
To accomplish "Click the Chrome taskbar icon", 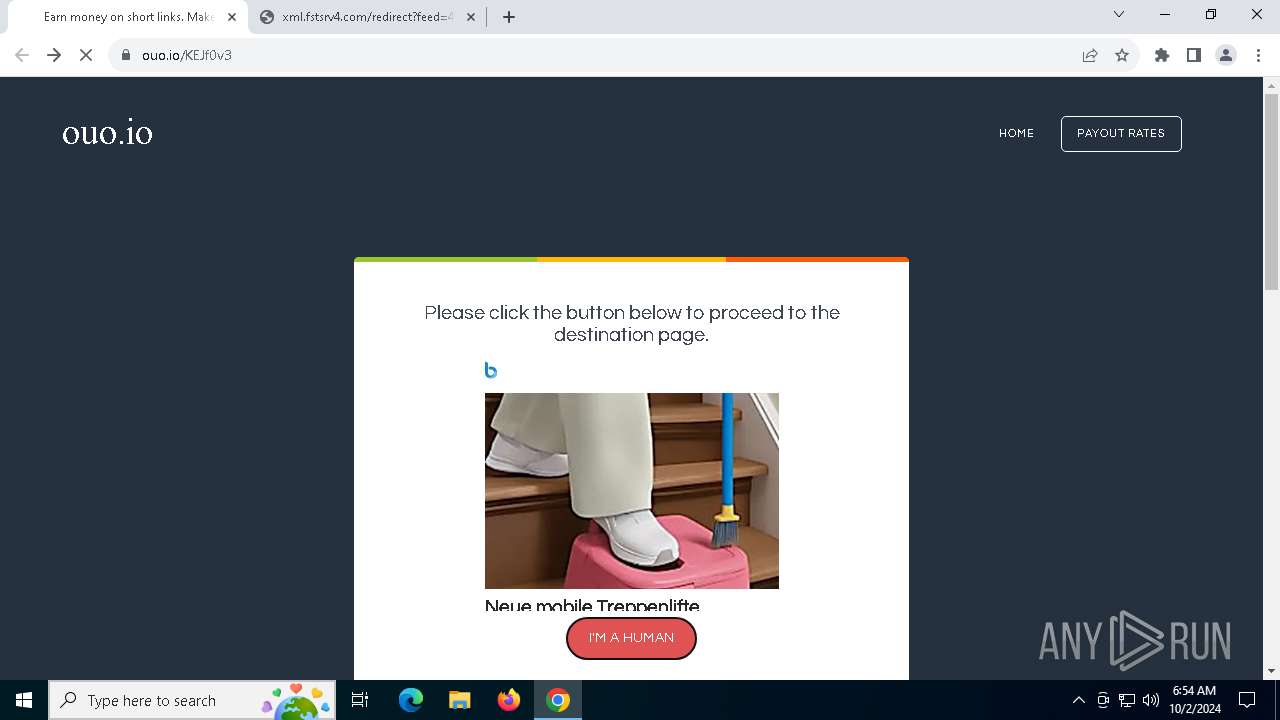I will tap(558, 700).
